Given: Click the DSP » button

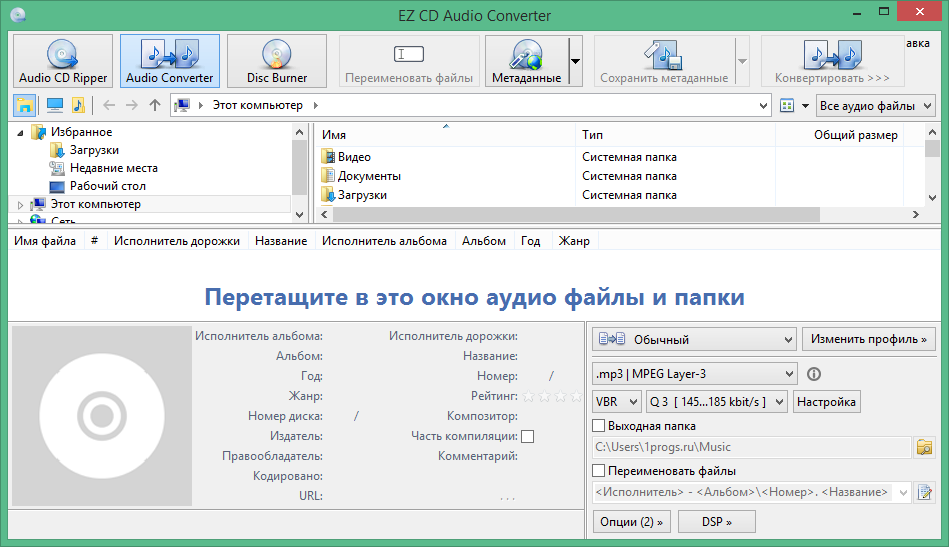Looking at the screenshot, I should 717,522.
